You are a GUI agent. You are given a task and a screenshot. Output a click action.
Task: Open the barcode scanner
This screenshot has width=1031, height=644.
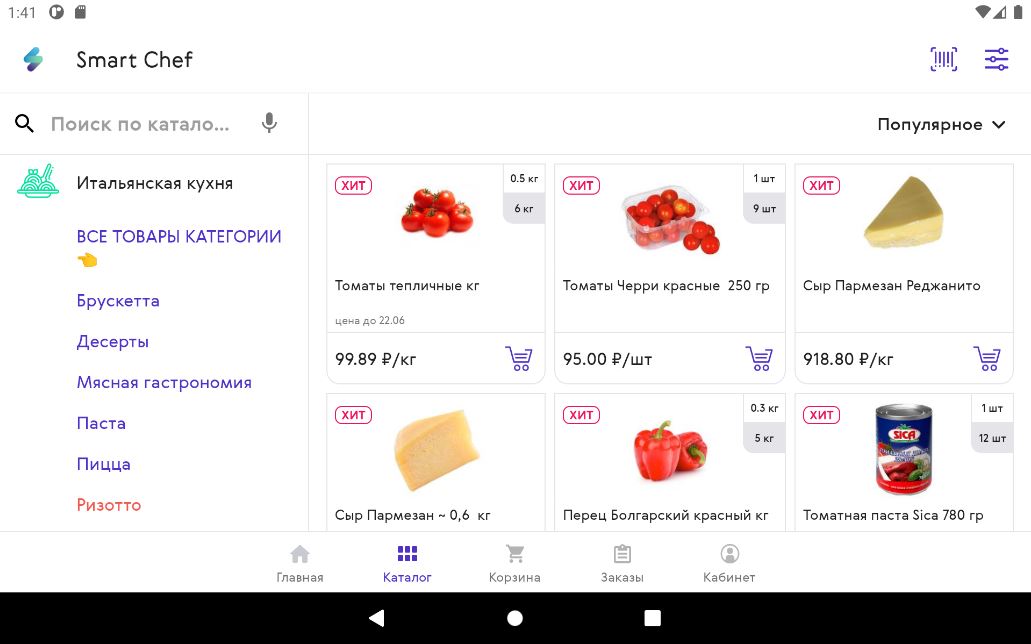(x=943, y=59)
